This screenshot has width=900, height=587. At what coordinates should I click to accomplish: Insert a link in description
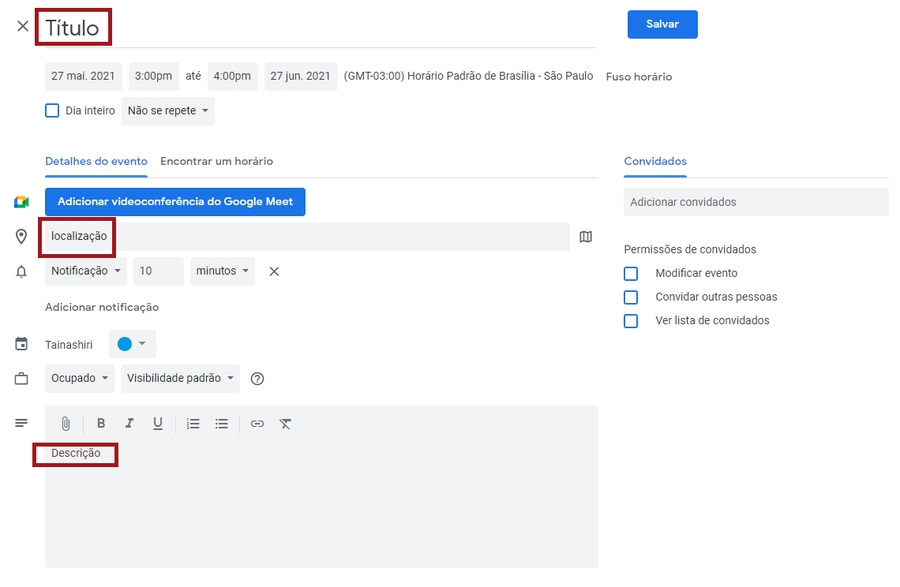click(x=257, y=424)
